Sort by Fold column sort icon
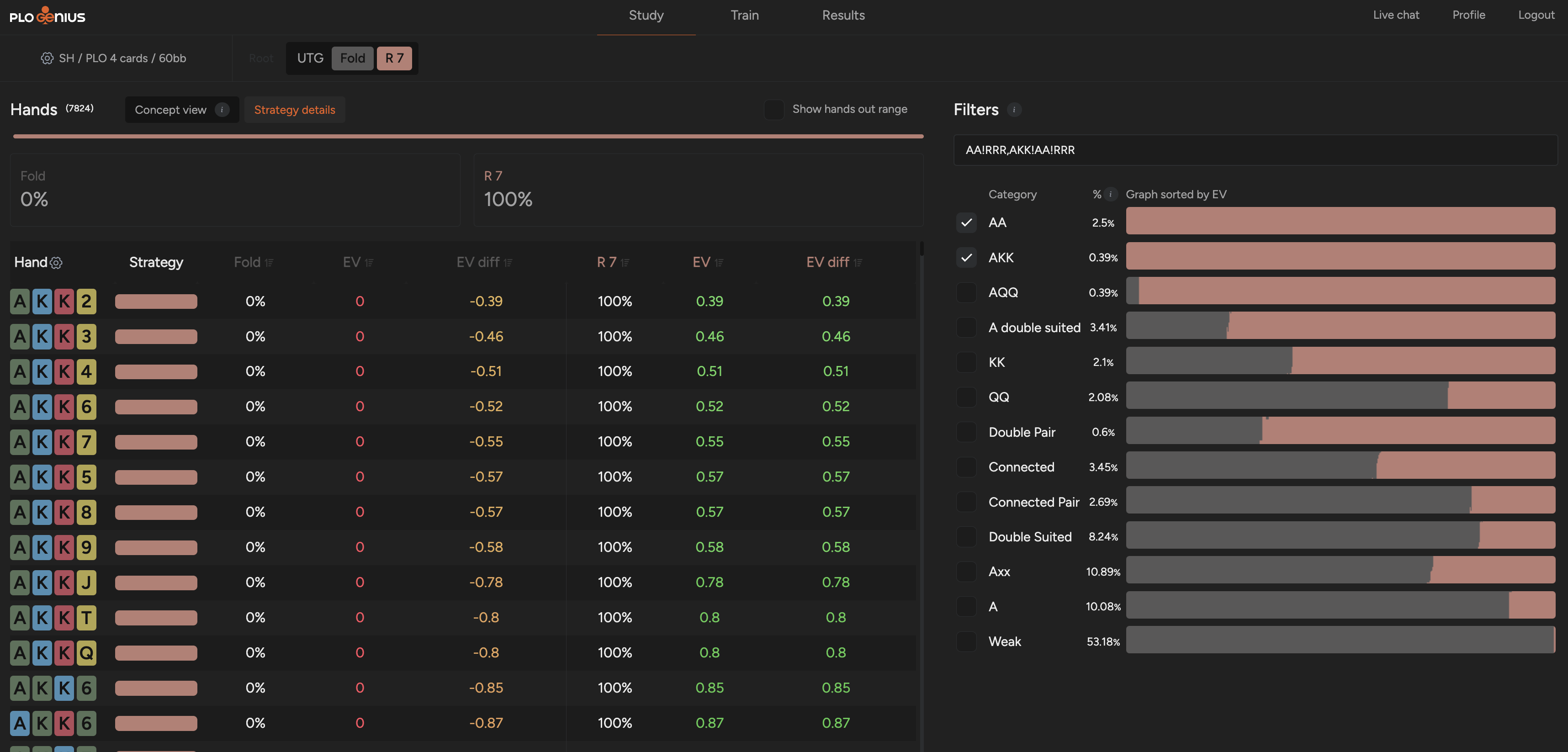 click(269, 262)
